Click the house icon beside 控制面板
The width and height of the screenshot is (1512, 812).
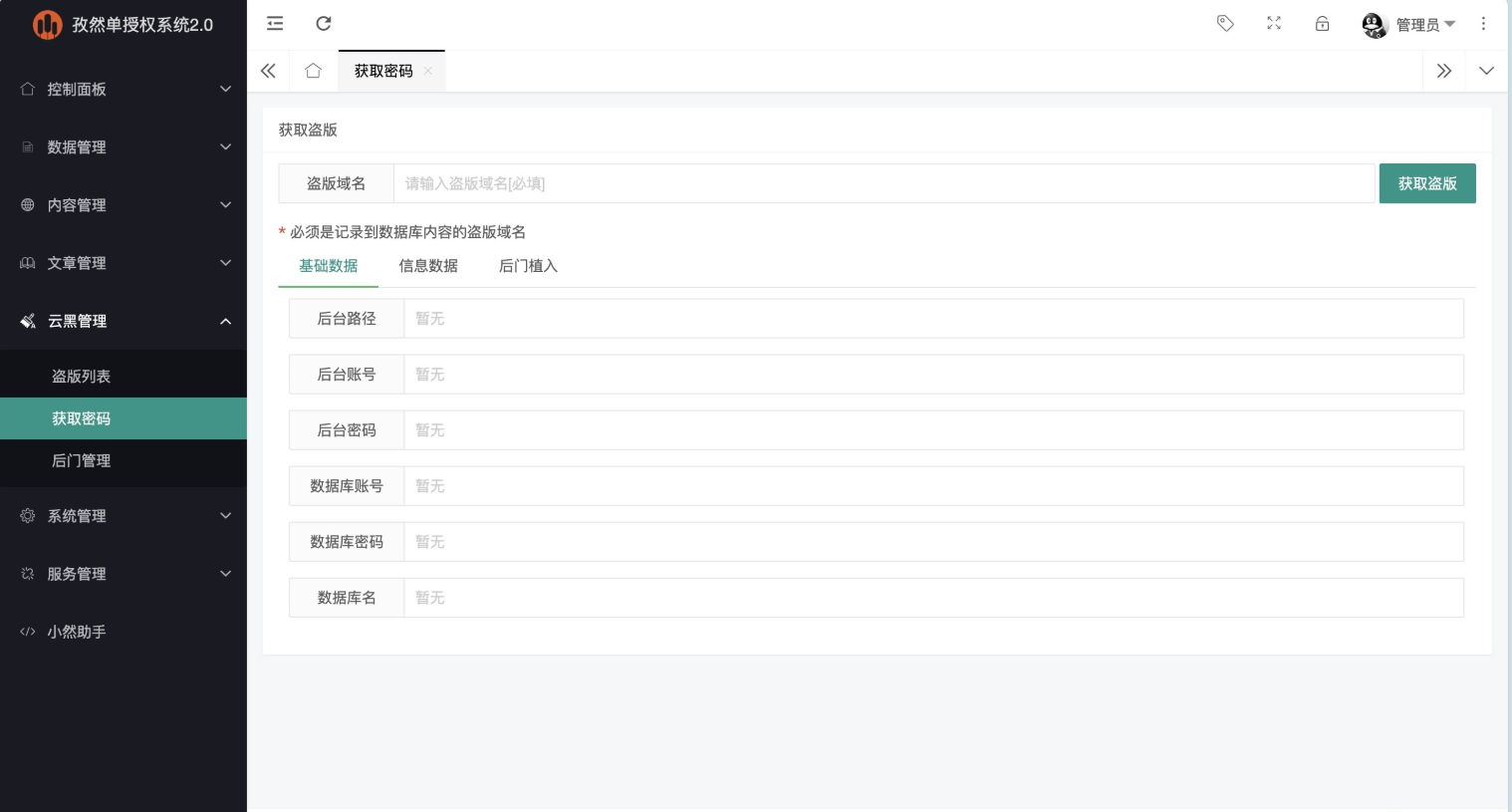click(x=28, y=89)
